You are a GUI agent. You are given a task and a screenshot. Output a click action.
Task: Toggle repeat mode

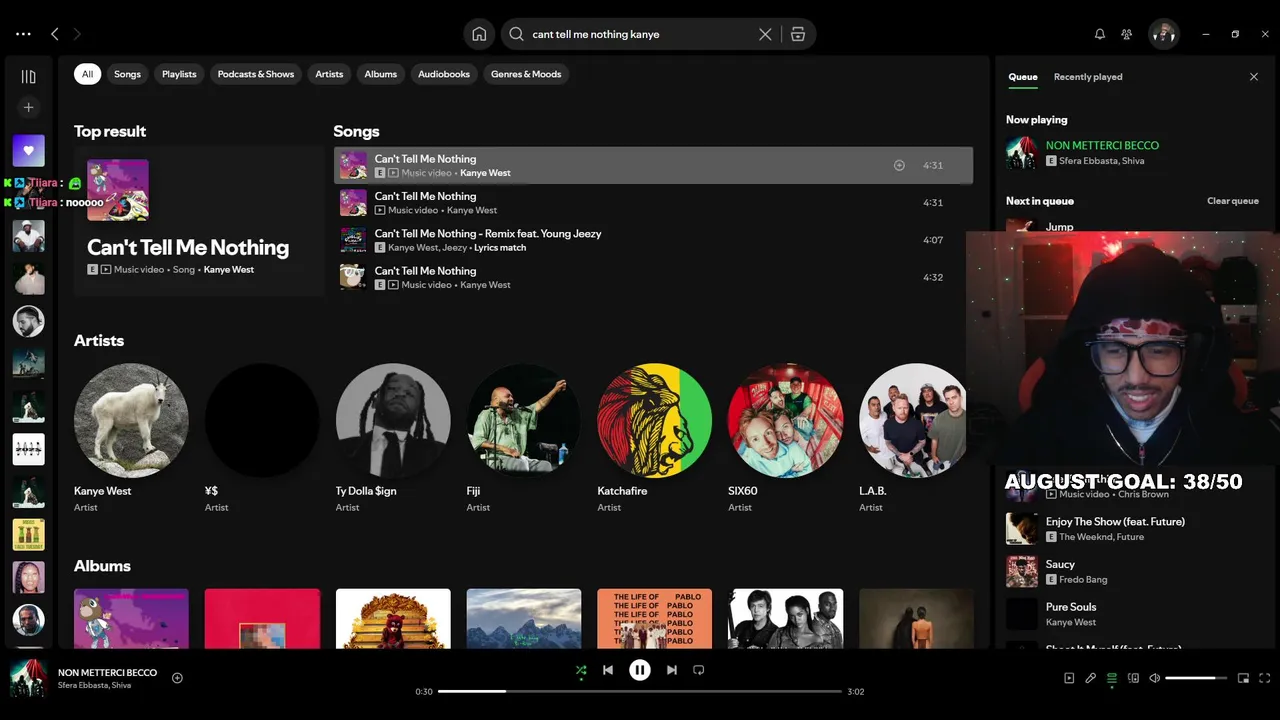click(699, 670)
